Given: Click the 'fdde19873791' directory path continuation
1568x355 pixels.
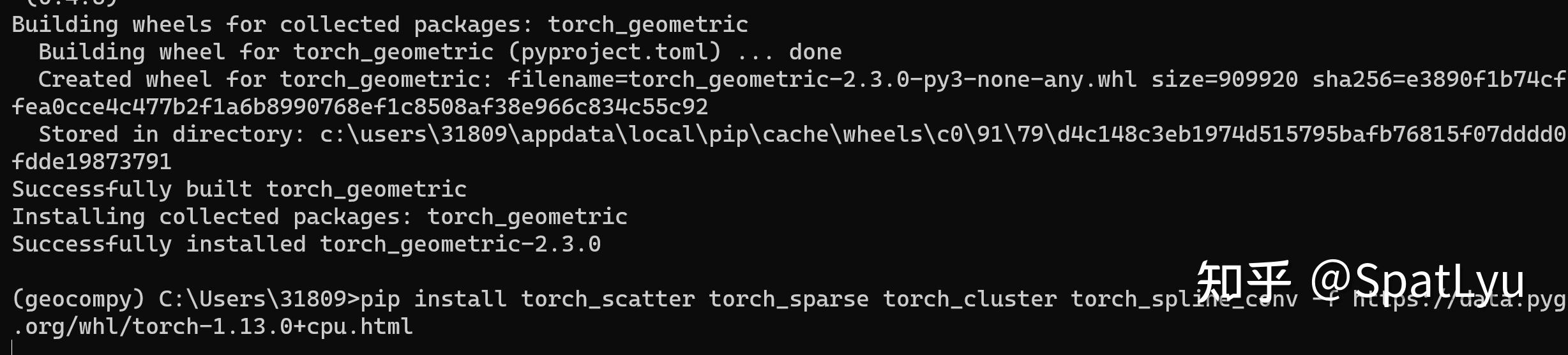Looking at the screenshot, I should click(92, 162).
